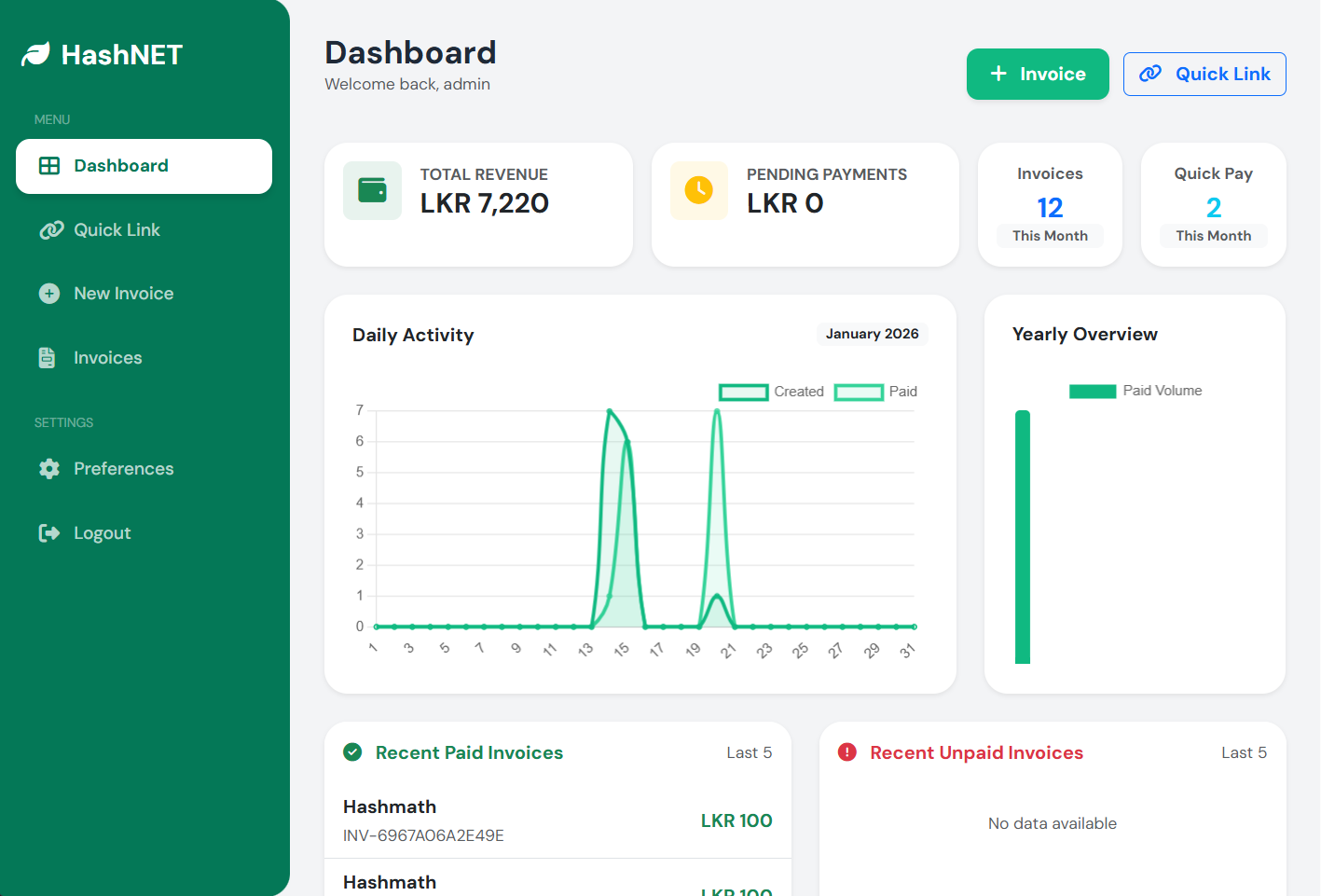Click the Invoices document icon in sidebar

(x=48, y=357)
